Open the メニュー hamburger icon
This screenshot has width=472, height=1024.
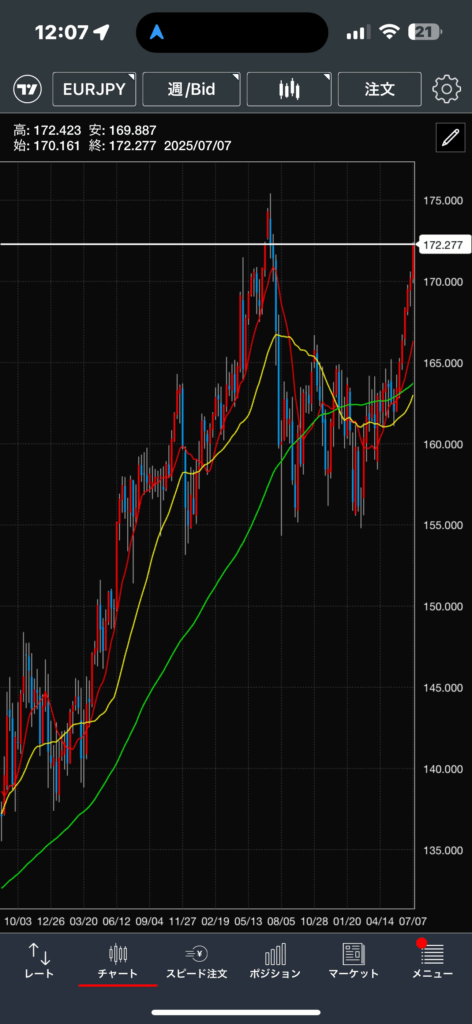[x=432, y=955]
